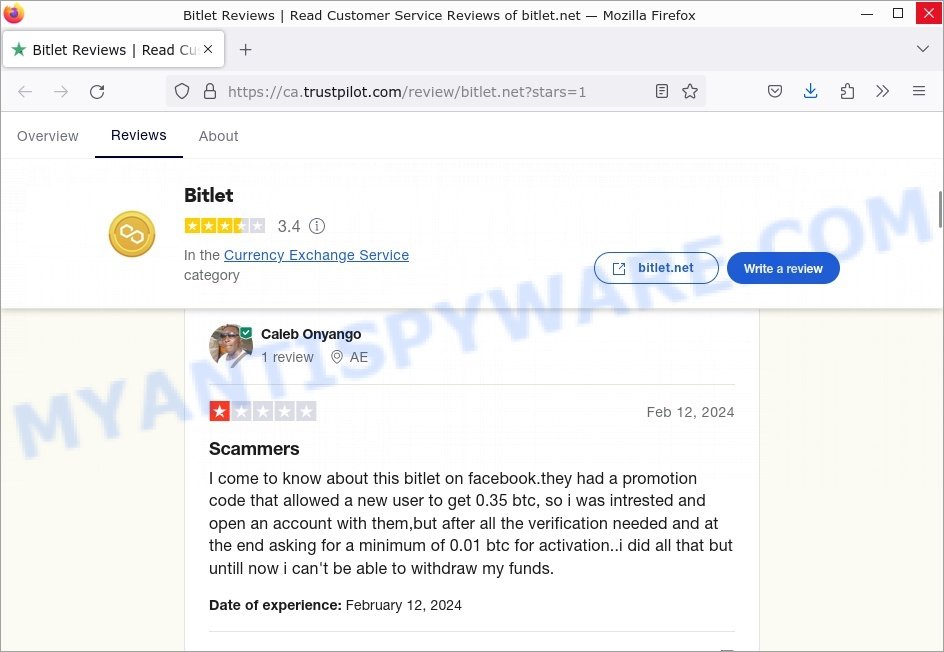Click the Write a review button
This screenshot has height=652, width=944.
point(783,269)
